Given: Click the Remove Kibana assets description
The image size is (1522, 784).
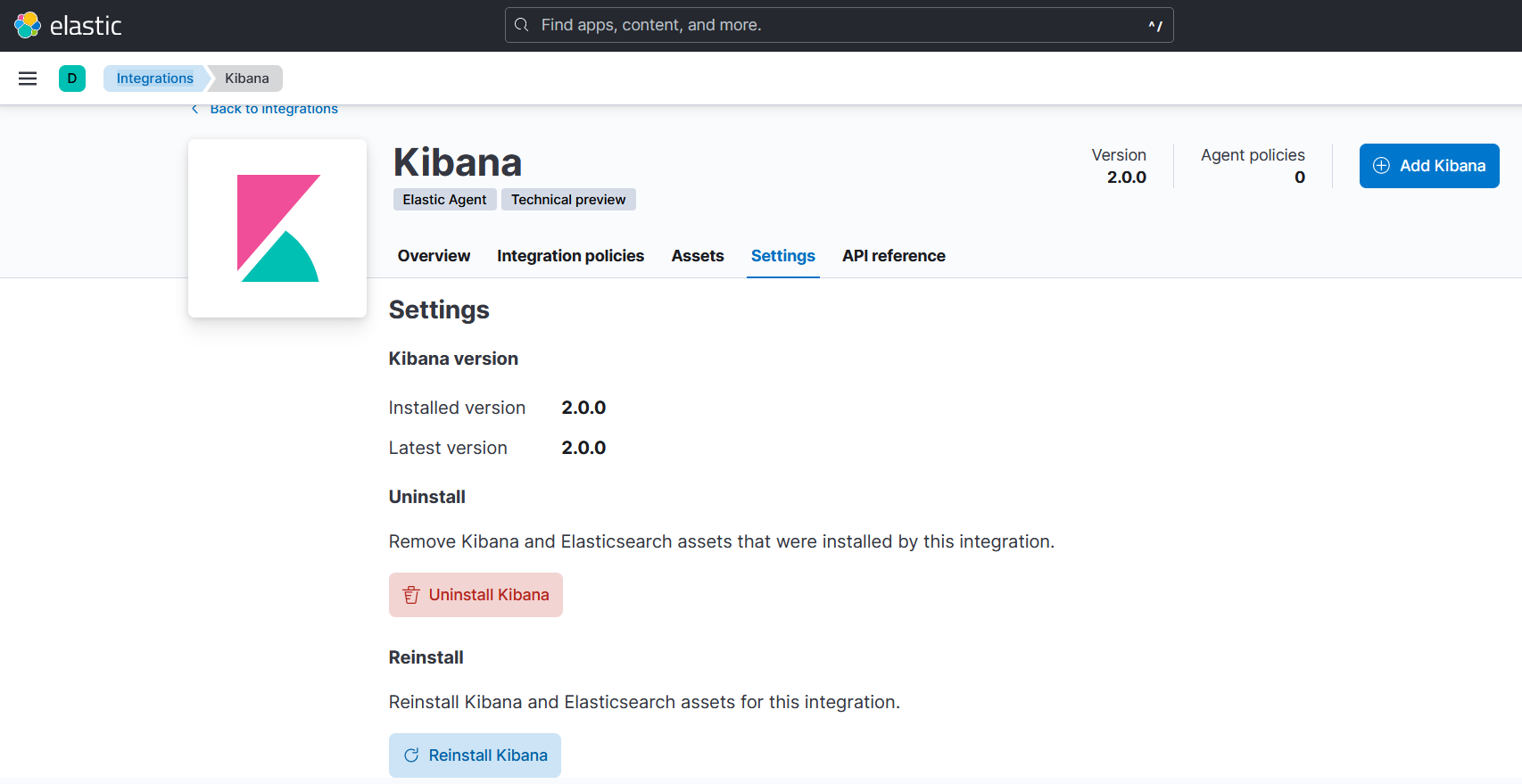Looking at the screenshot, I should pyautogui.click(x=722, y=541).
